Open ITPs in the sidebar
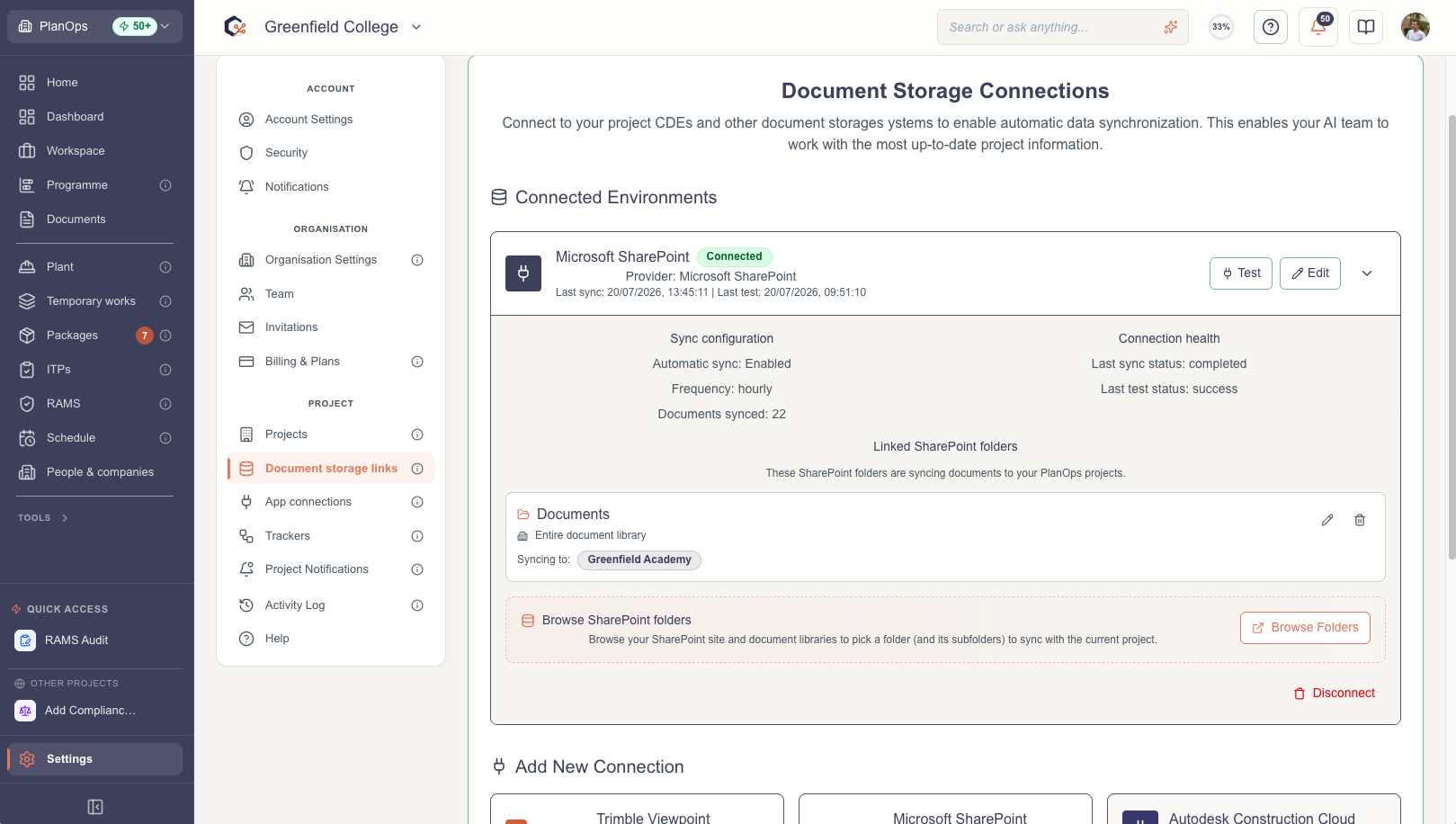 point(95,370)
